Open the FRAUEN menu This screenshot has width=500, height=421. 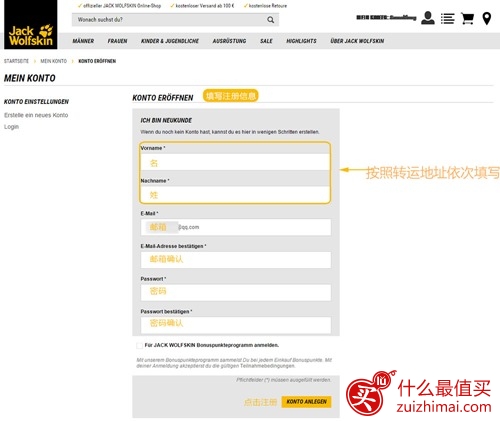117,41
